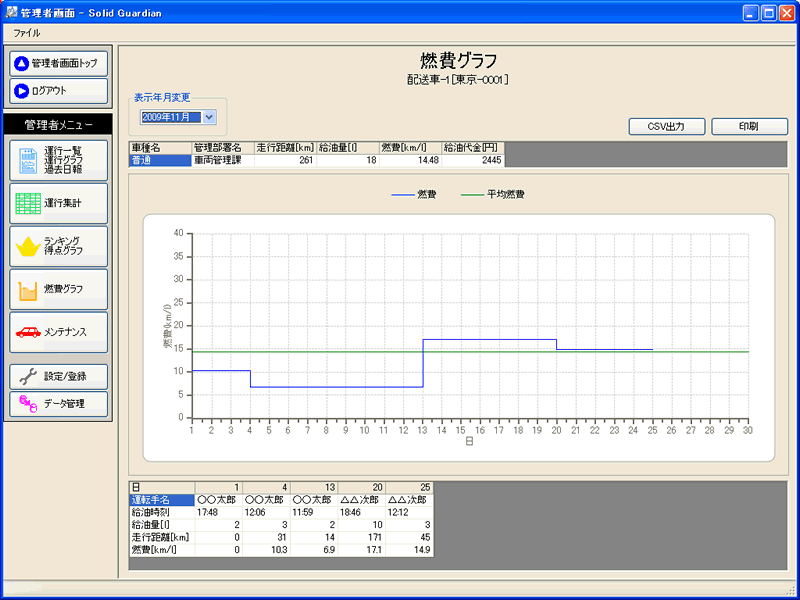Click the 2445 fuel cost cell
The image size is (800, 600).
coord(473,160)
